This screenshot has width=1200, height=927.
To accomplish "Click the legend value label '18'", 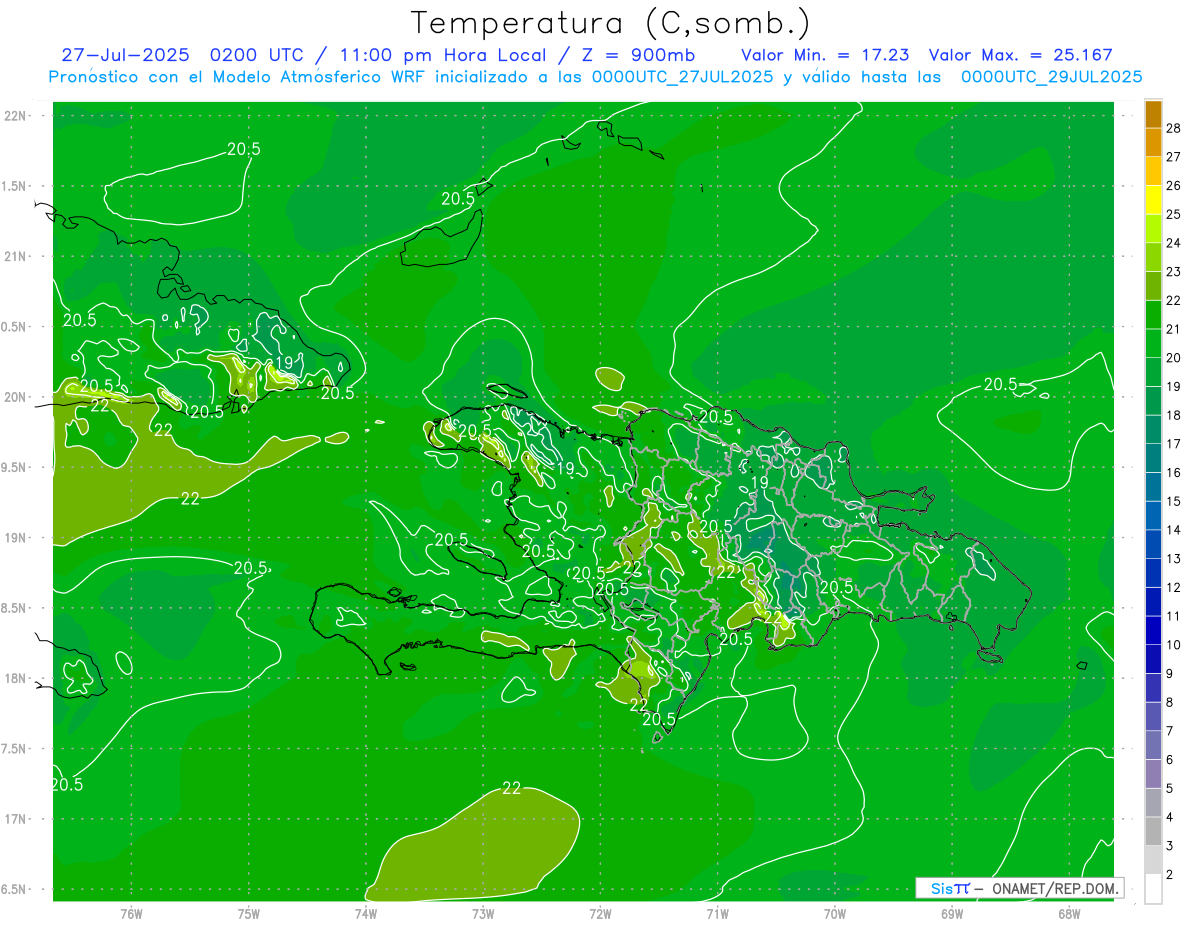I will [x=1173, y=415].
